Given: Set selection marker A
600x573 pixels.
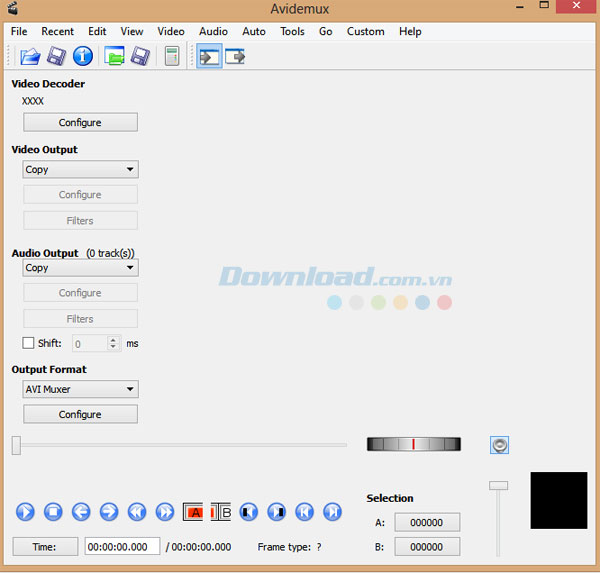Looking at the screenshot, I should (193, 512).
